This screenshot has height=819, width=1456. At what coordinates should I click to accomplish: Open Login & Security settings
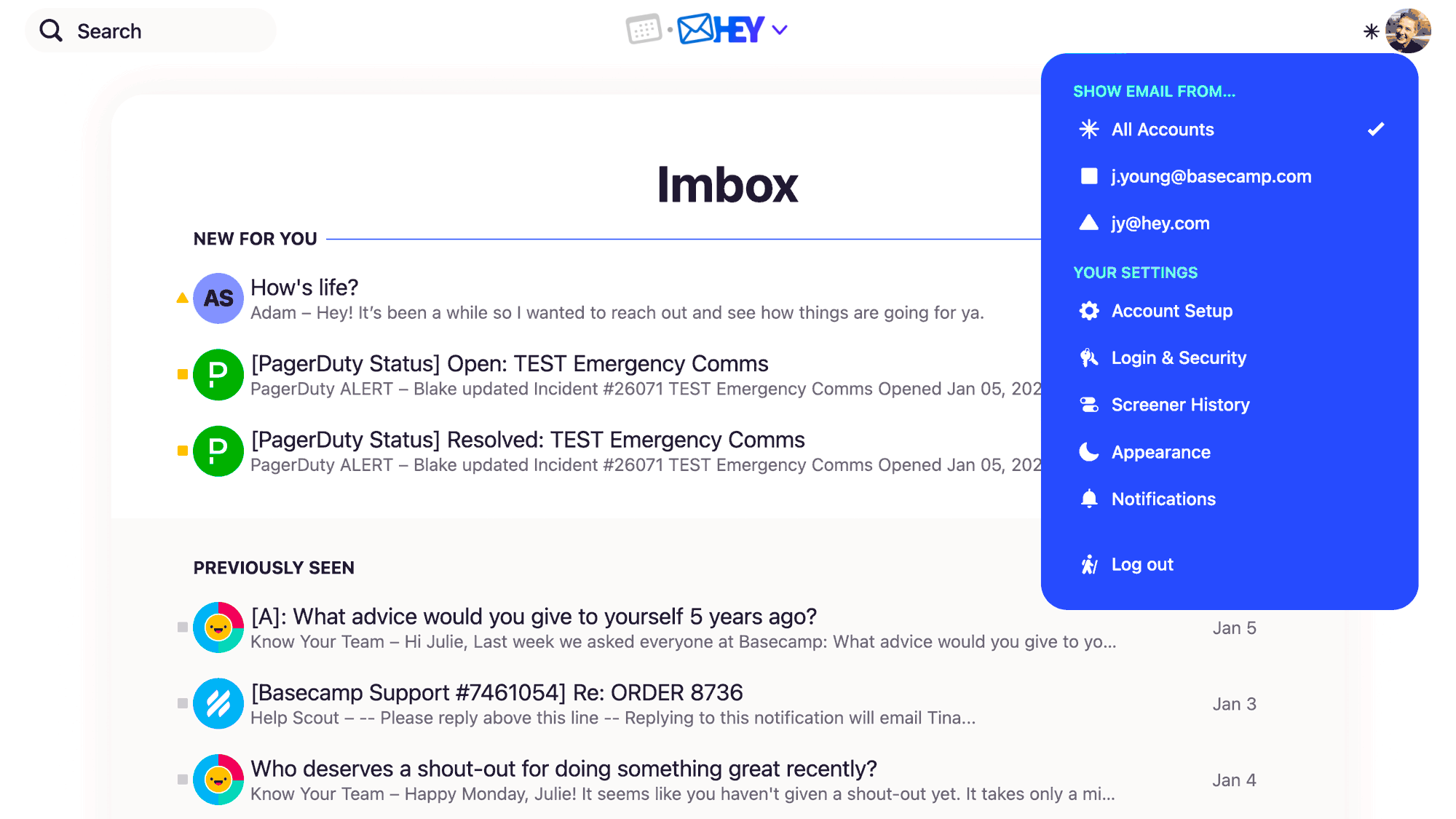point(1179,358)
